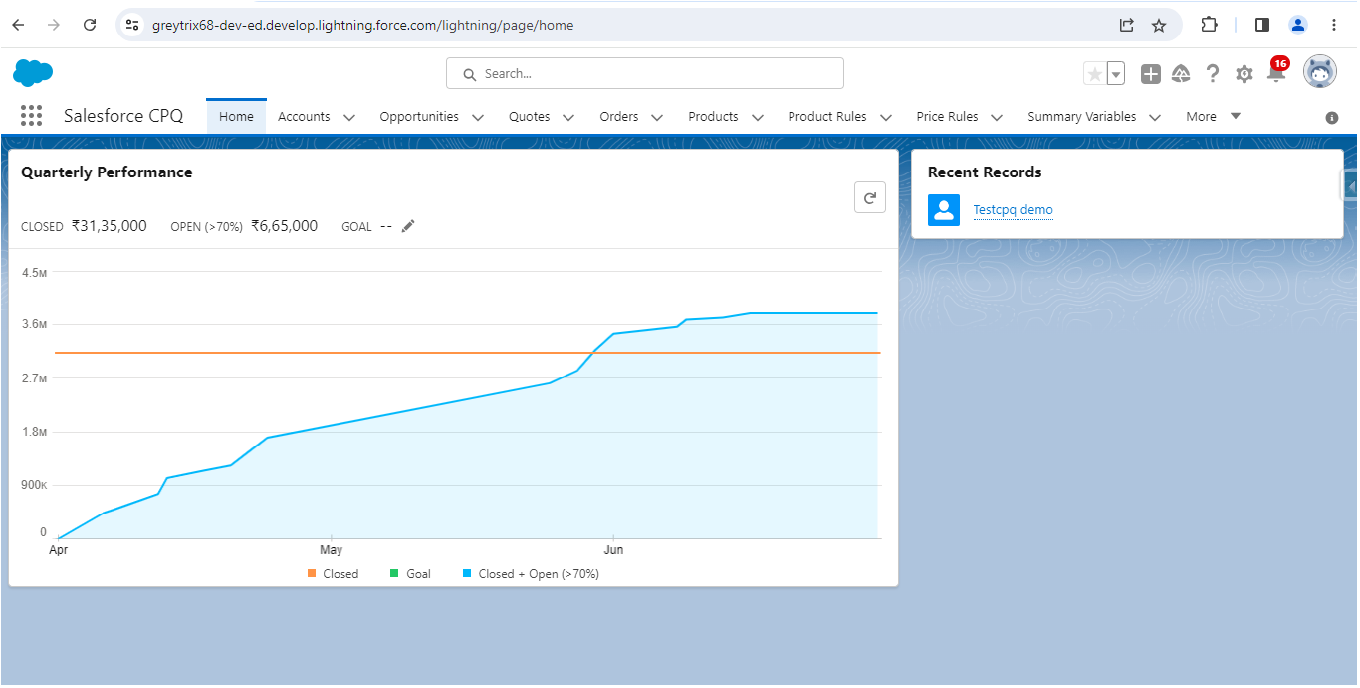Refresh the Quarterly Performance chart

click(869, 198)
